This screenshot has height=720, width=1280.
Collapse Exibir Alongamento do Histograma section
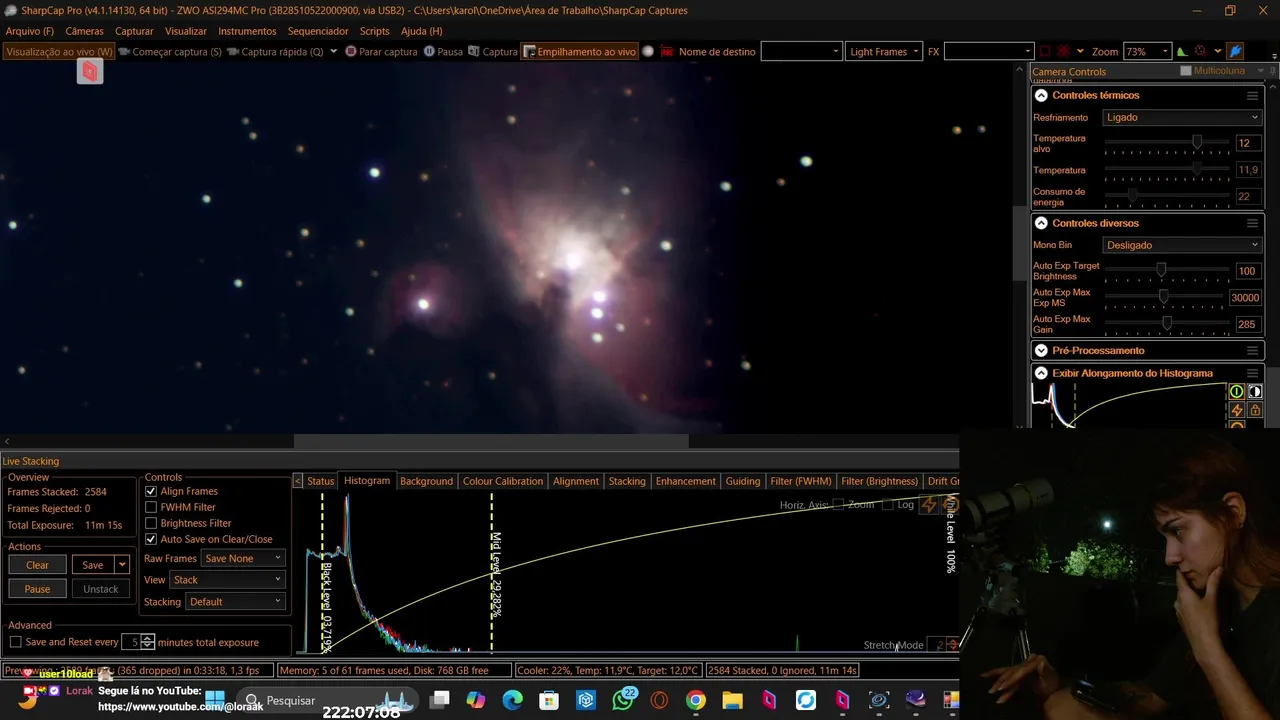(1041, 373)
